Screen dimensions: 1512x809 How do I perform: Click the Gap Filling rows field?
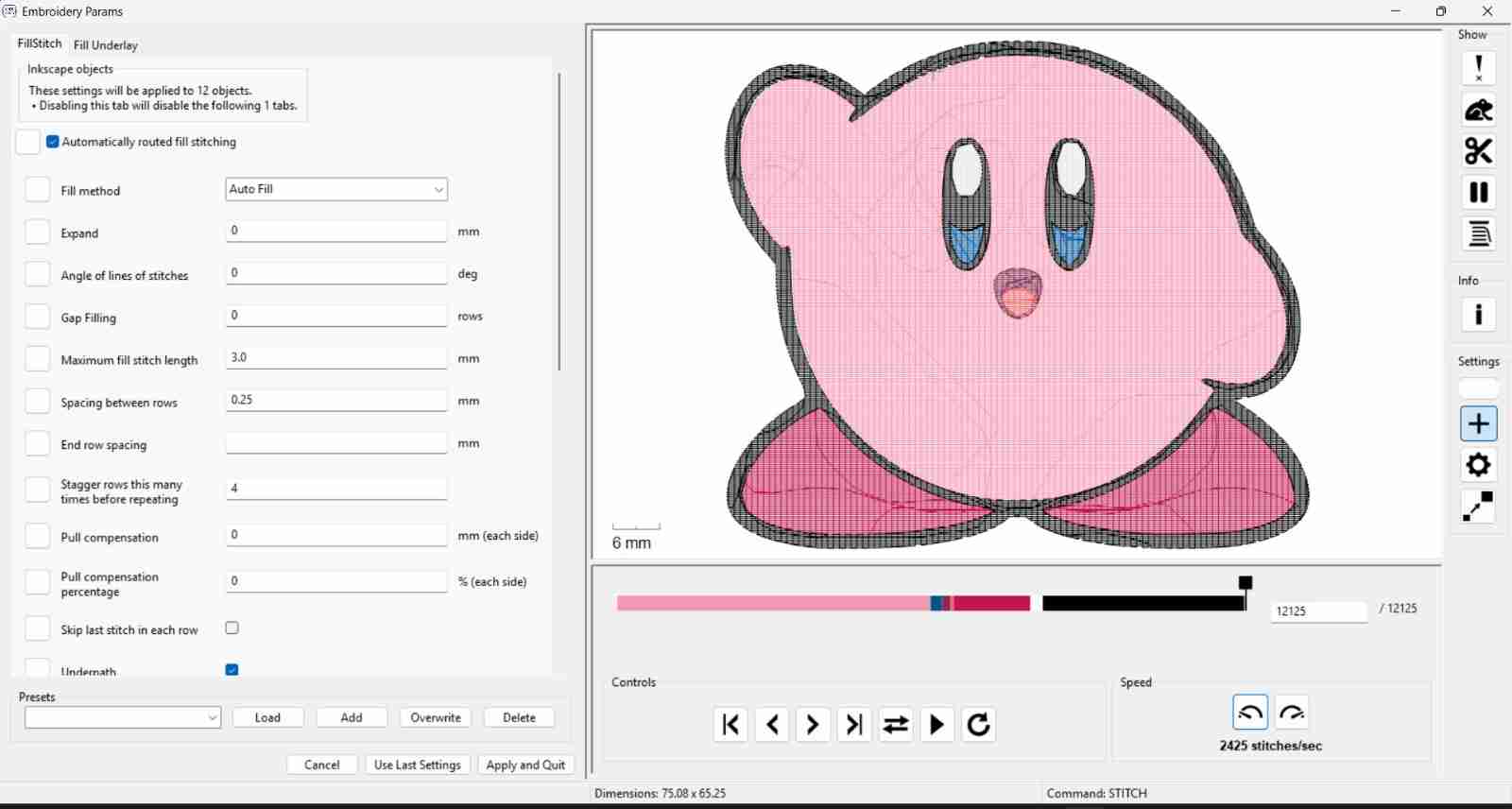pyautogui.click(x=336, y=316)
